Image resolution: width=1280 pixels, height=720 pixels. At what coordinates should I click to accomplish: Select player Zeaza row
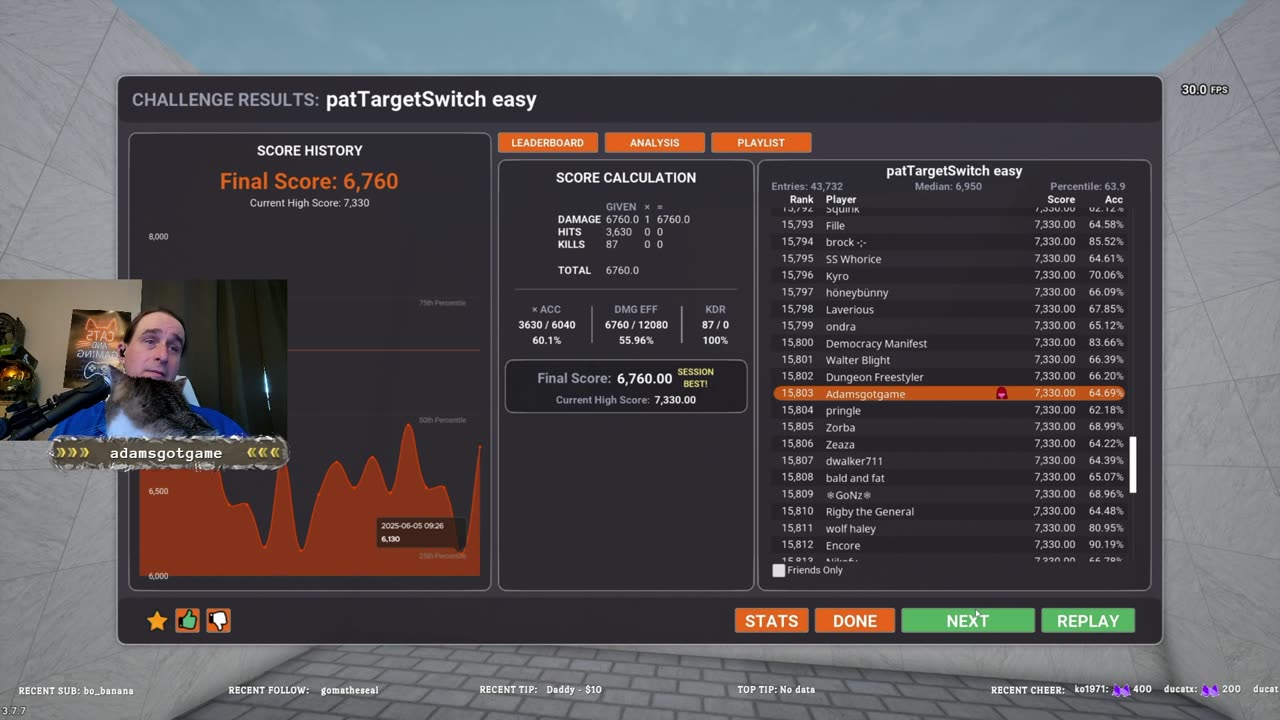point(949,444)
